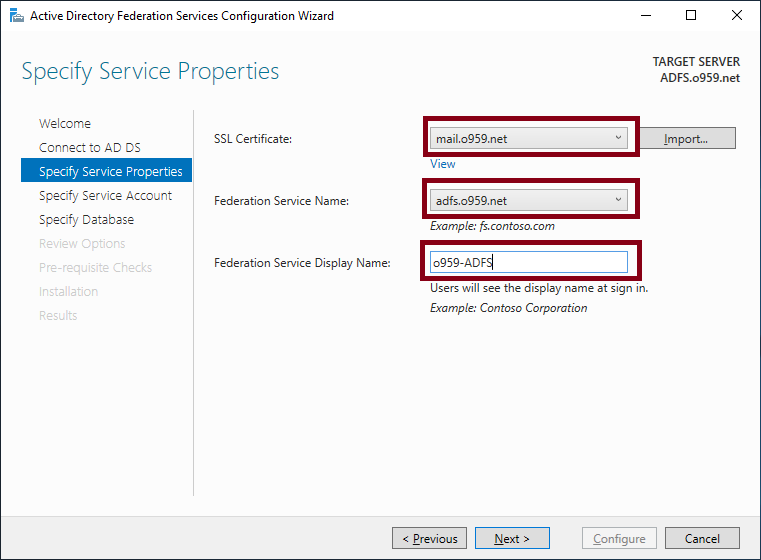The image size is (761, 560).
Task: Select the Pre-requisite Checks step
Action: pyautogui.click(x=95, y=267)
